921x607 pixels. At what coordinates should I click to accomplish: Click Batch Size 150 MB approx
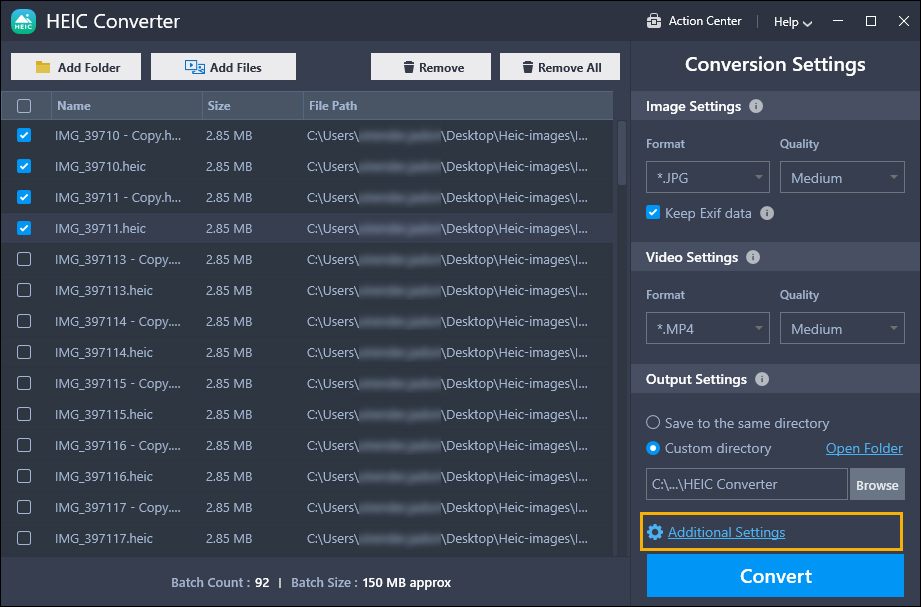point(406,583)
